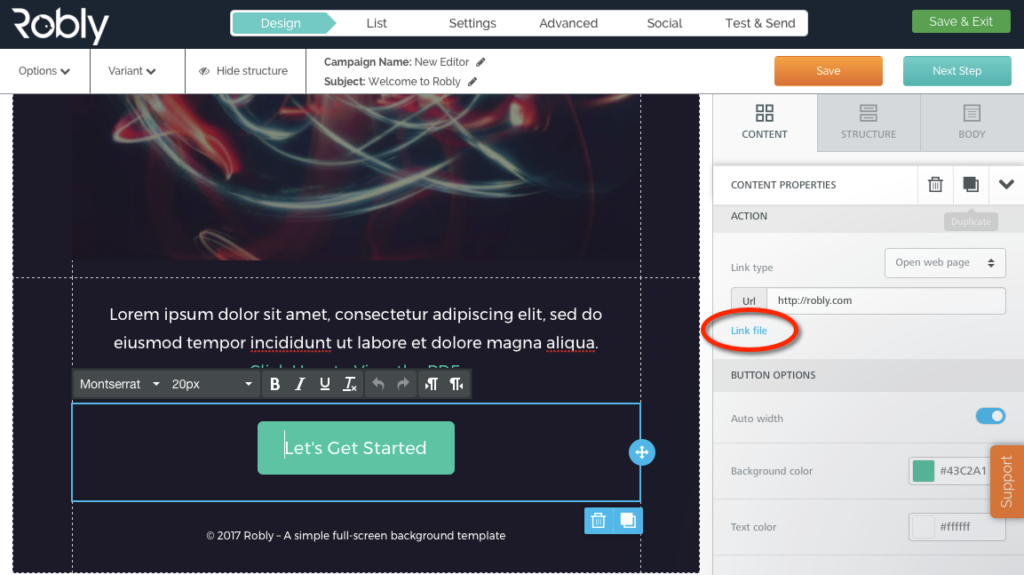Pick the Background color green swatch

[923, 470]
